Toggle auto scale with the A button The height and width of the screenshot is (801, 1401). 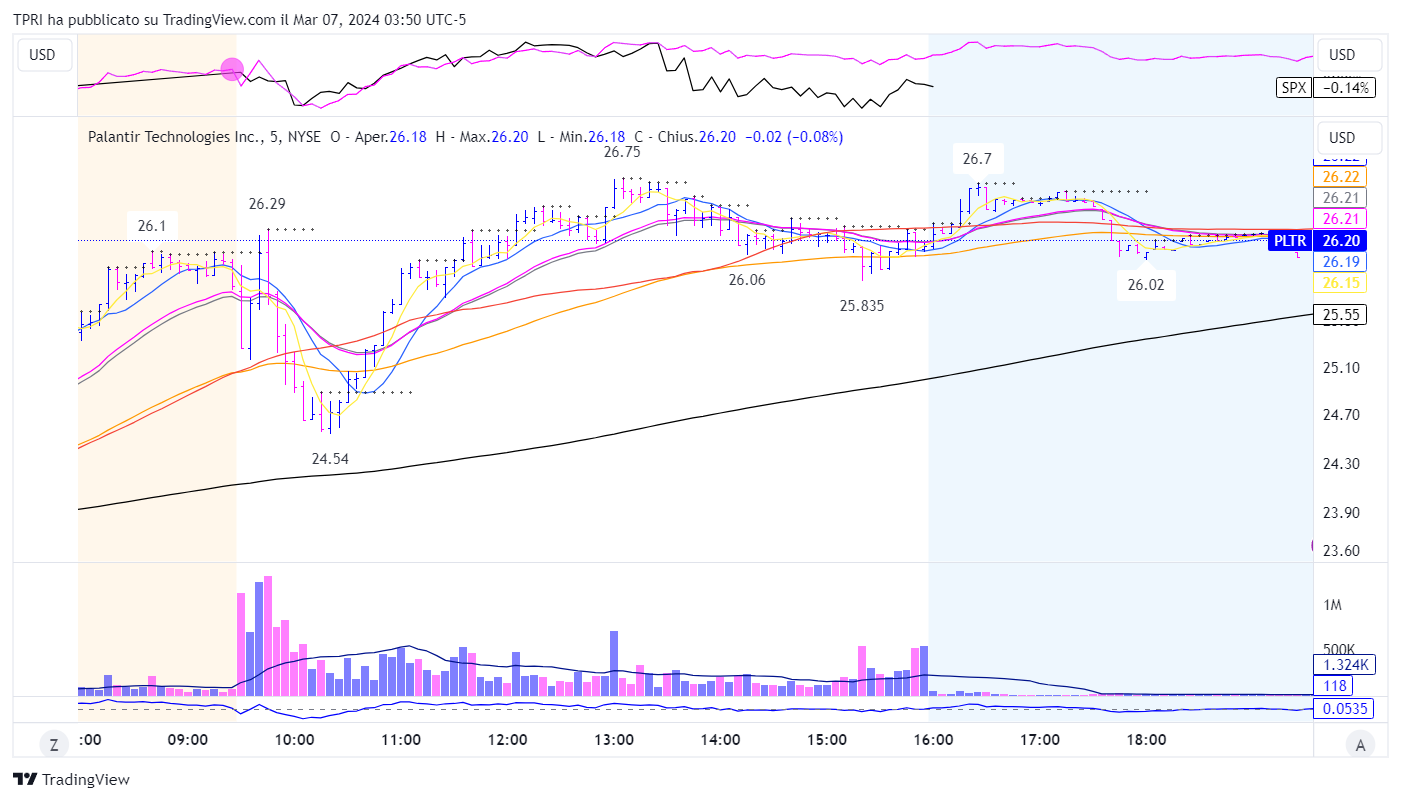(x=1359, y=743)
